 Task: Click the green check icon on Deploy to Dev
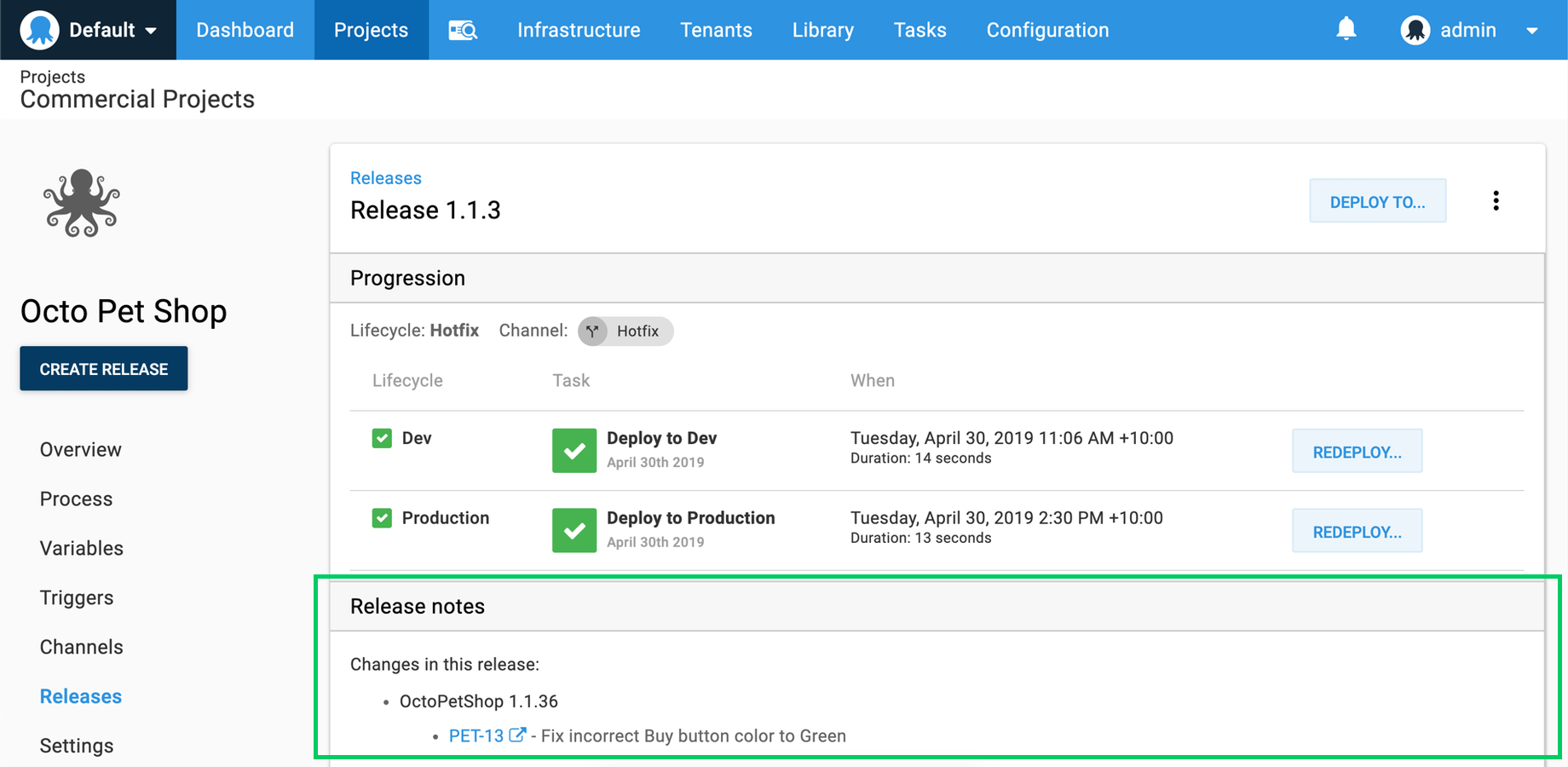[x=574, y=450]
